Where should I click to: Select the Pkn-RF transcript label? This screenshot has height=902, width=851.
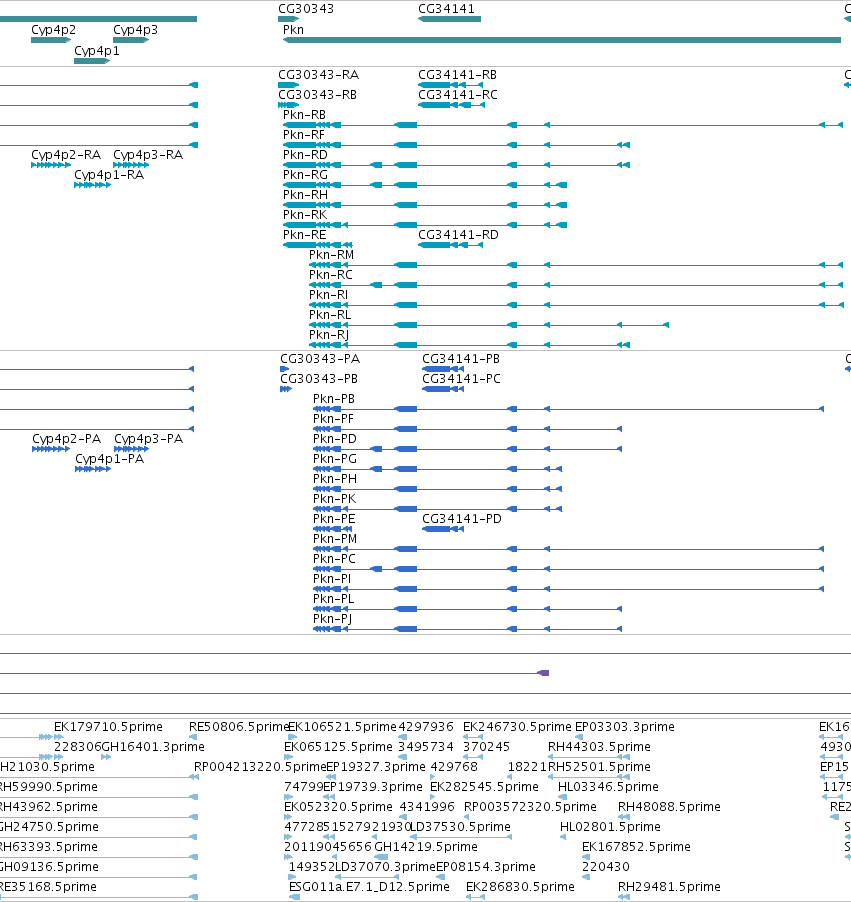[304, 135]
